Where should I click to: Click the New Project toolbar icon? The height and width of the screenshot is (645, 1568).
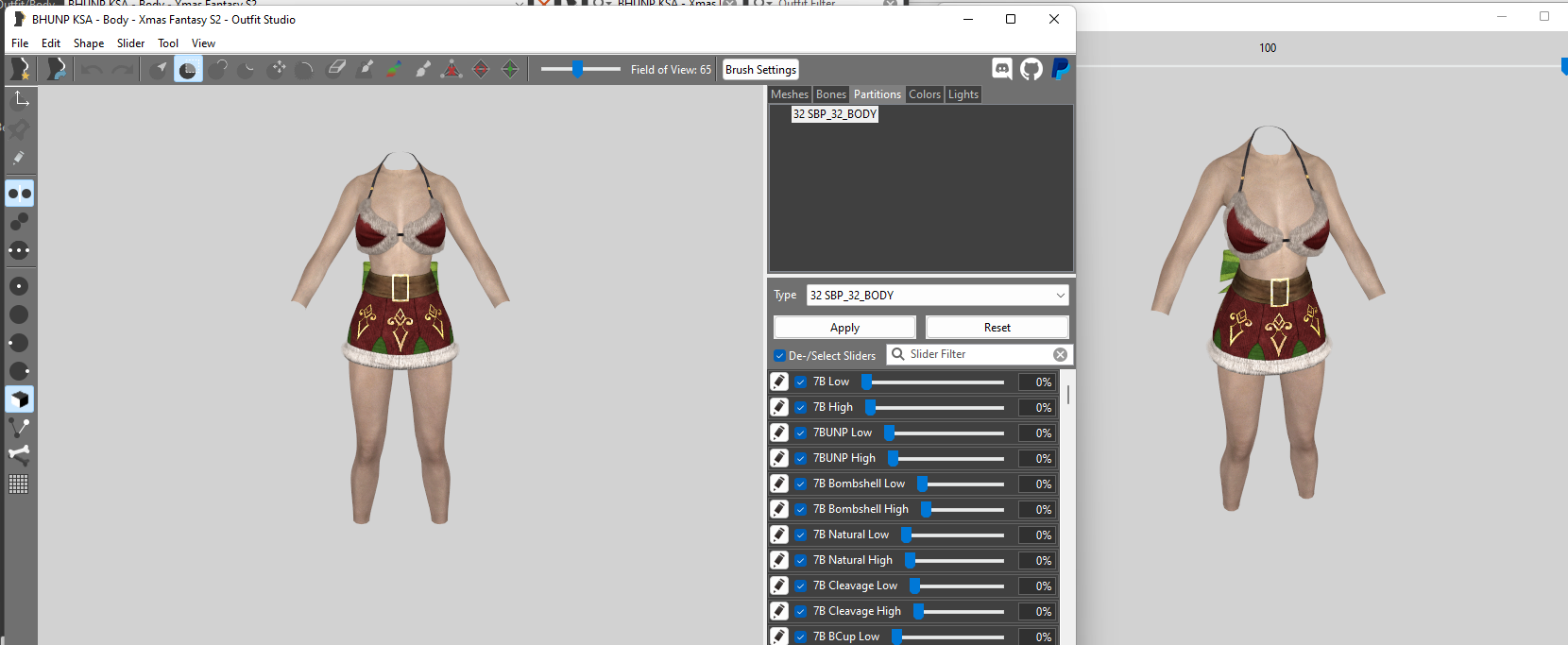click(x=19, y=69)
